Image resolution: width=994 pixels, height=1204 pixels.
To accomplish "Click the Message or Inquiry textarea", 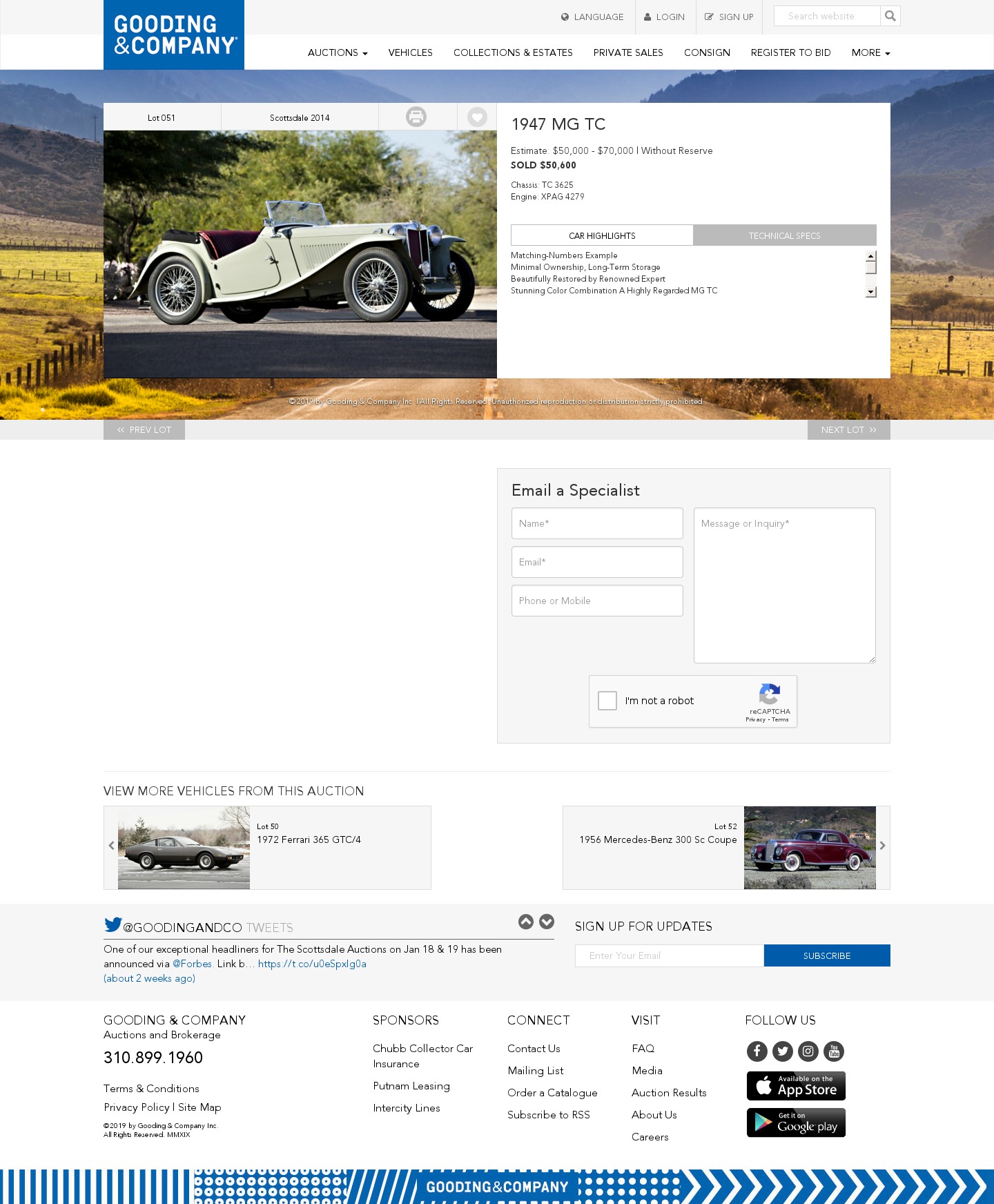I will 785,585.
